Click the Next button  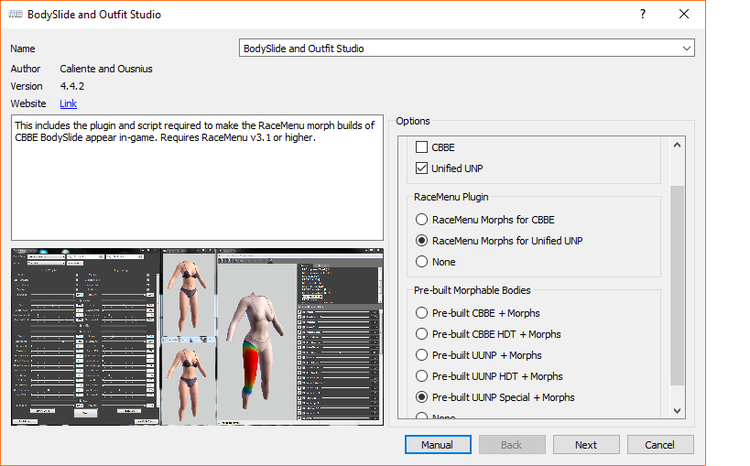pos(586,444)
